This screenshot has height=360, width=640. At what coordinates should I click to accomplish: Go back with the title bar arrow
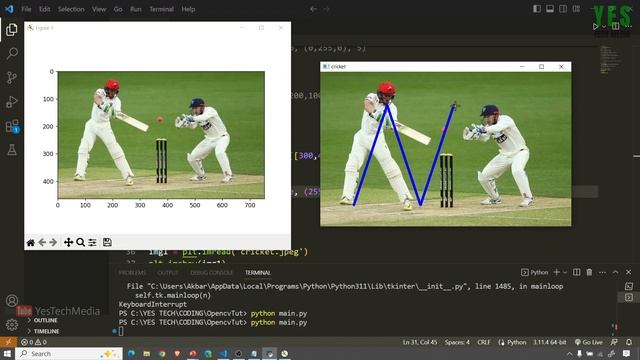(313, 9)
